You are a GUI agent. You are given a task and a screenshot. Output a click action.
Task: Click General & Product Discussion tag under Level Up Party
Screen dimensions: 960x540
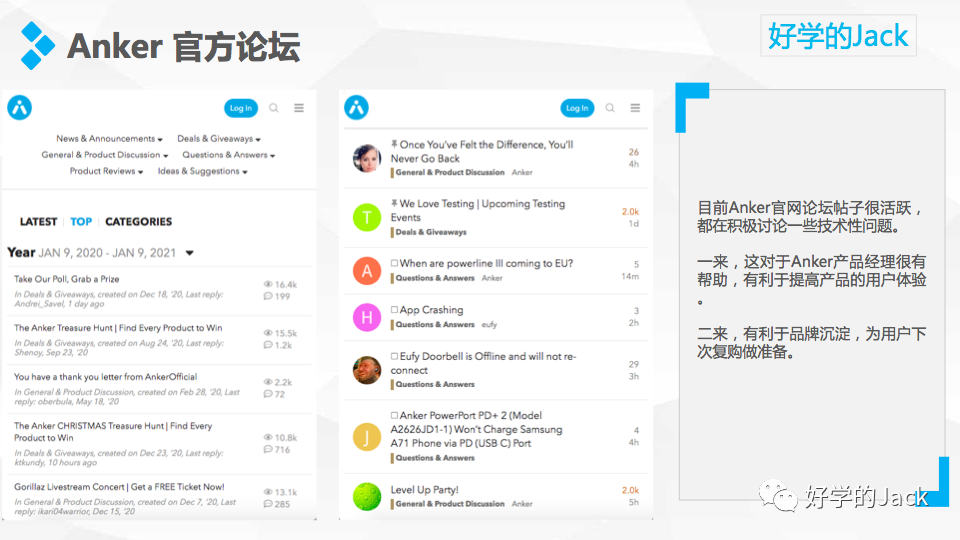(x=448, y=504)
